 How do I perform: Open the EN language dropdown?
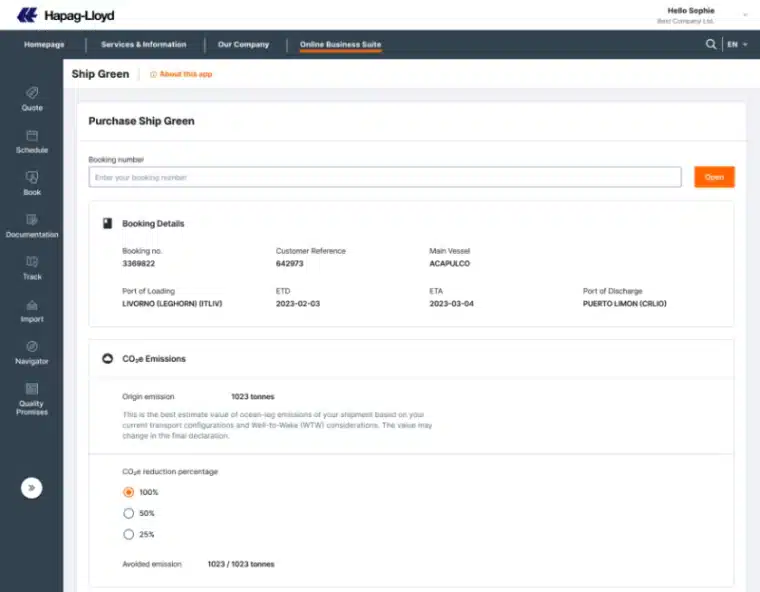(737, 44)
